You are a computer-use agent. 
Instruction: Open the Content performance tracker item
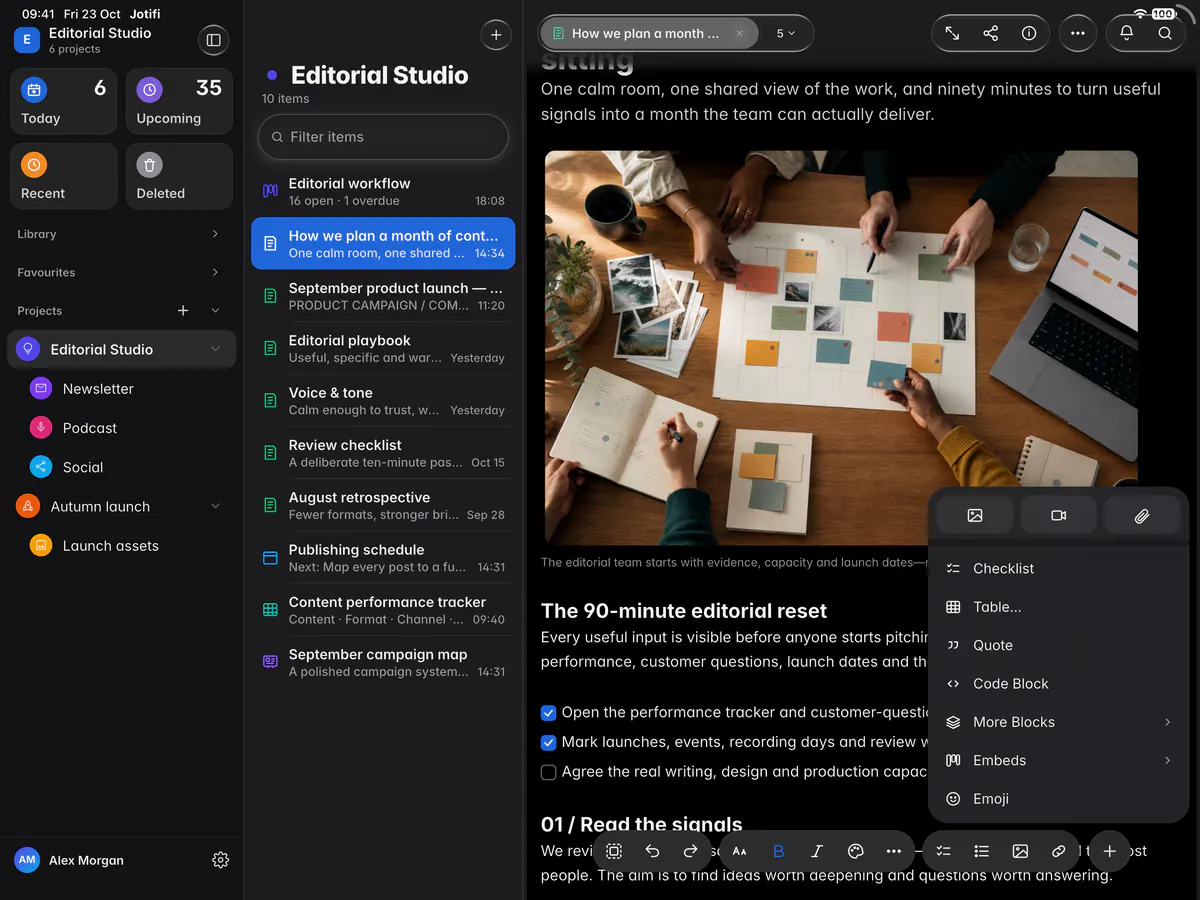(x=383, y=610)
